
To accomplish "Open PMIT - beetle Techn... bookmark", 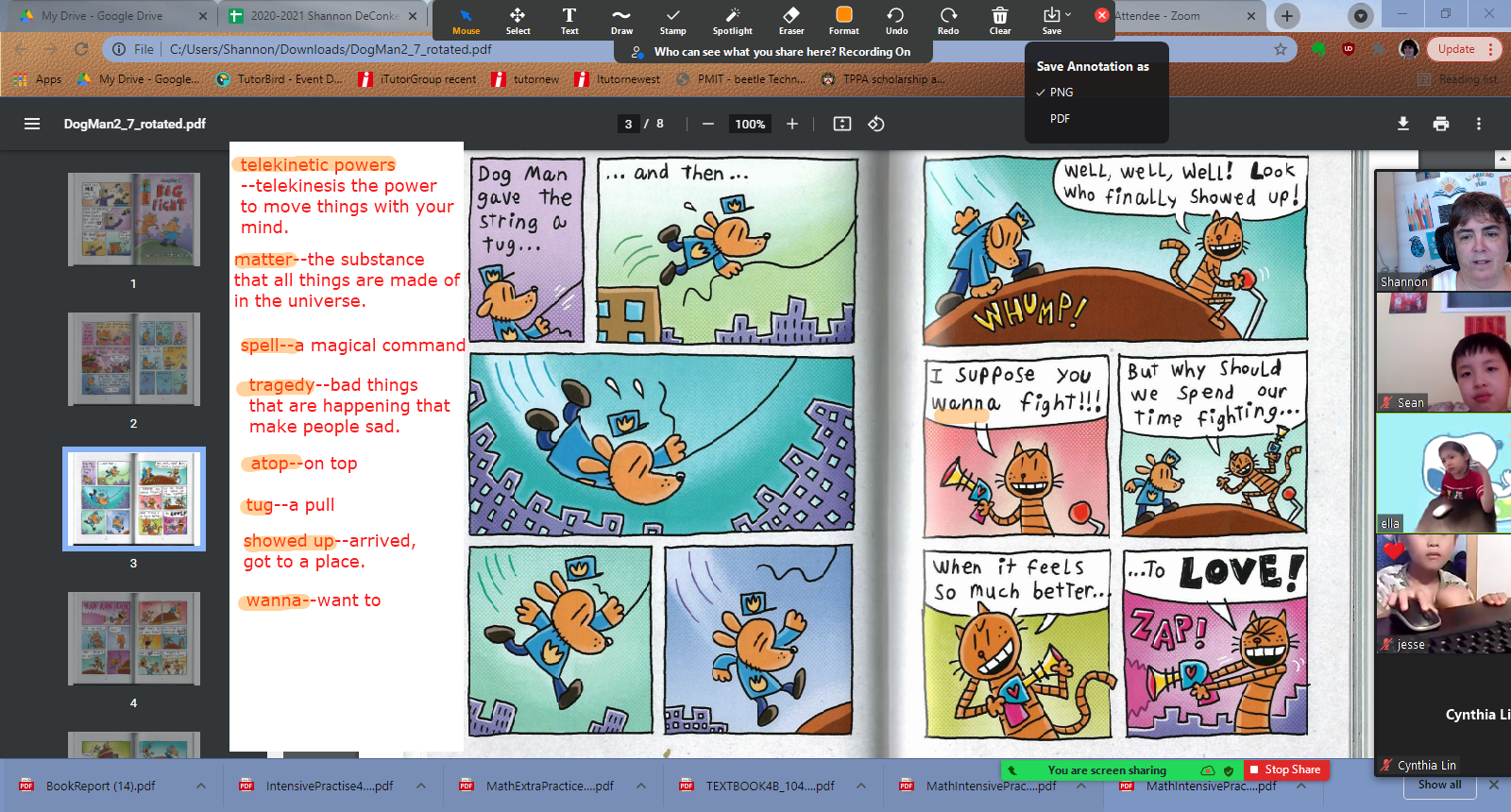I will (741, 79).
